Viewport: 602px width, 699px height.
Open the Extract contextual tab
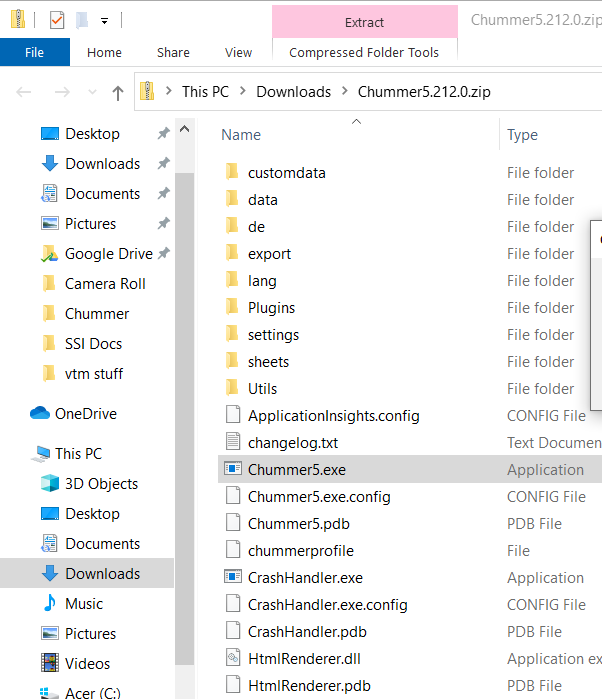click(364, 22)
